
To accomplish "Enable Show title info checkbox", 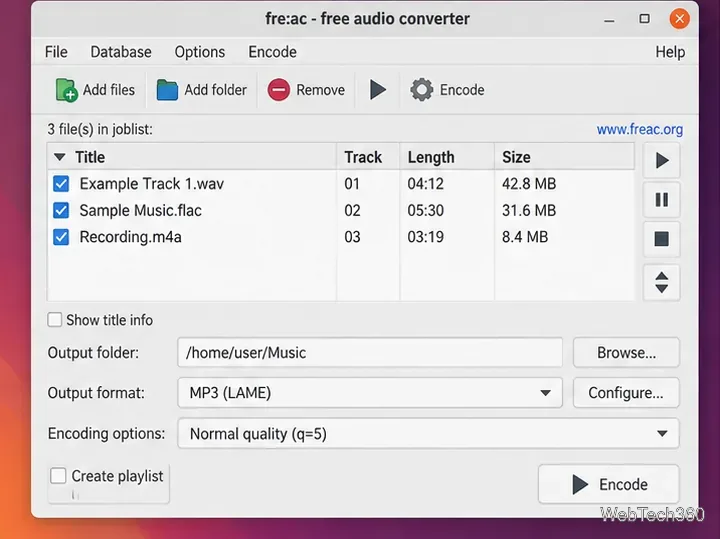I will pos(55,320).
